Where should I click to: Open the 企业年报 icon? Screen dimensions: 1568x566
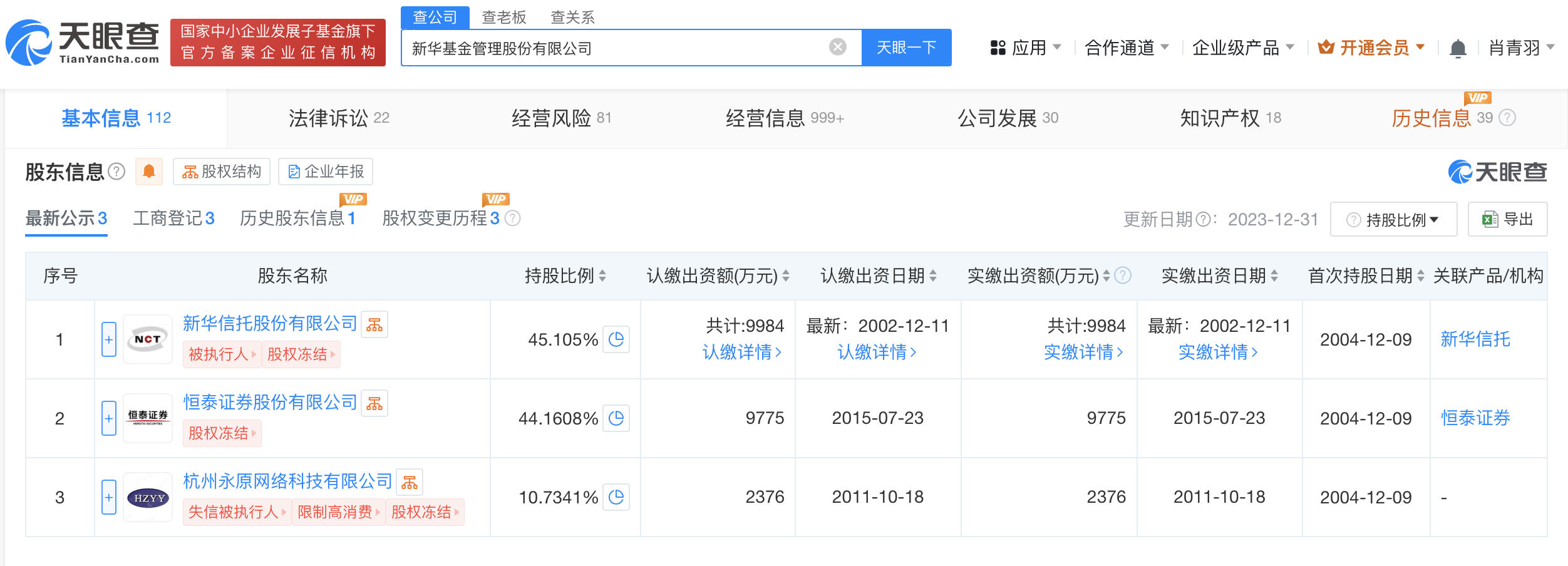click(293, 172)
